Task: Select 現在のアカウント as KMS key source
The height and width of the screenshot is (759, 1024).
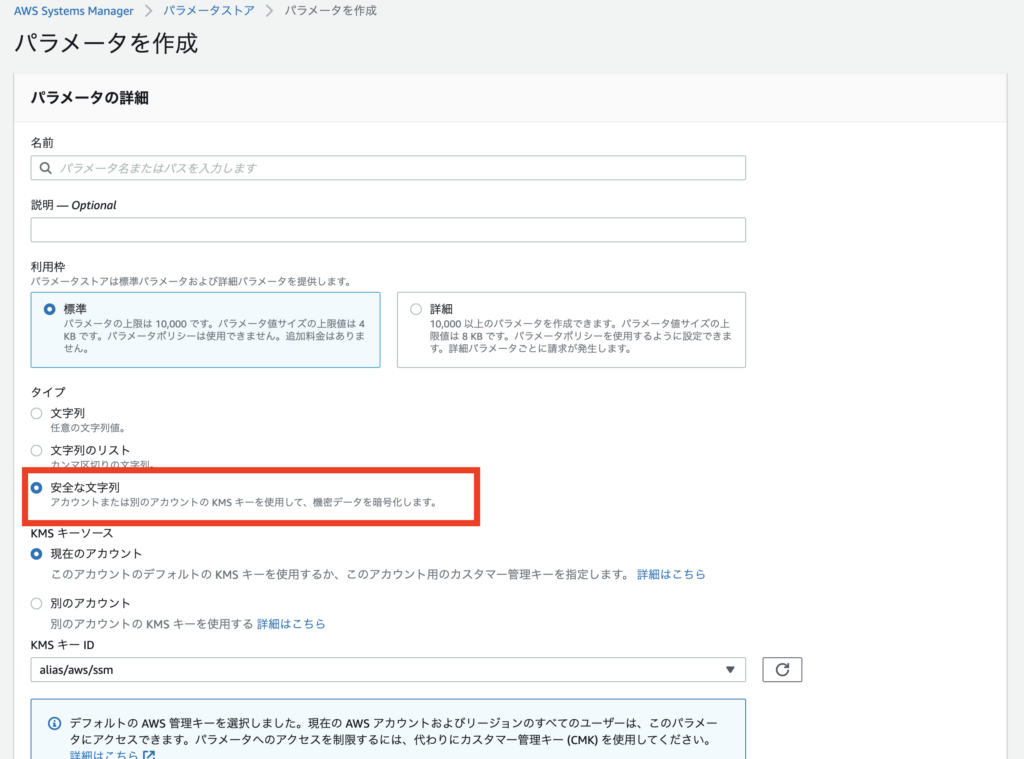Action: [37, 554]
